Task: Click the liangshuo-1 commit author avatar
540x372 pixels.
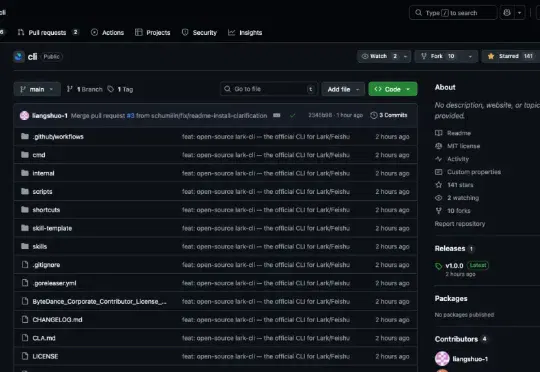Action: (24, 115)
